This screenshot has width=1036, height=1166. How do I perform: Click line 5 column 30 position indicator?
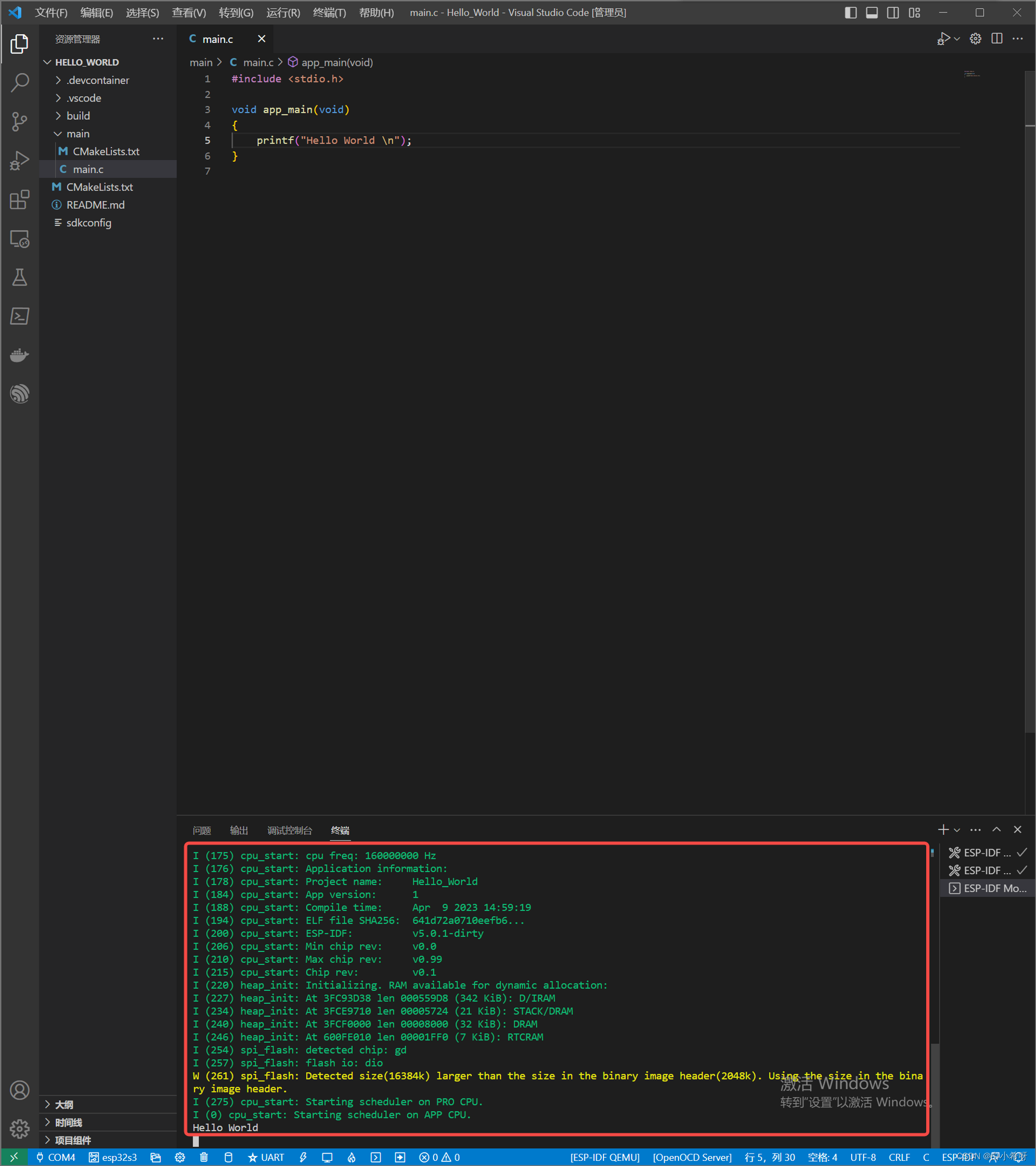[770, 1157]
